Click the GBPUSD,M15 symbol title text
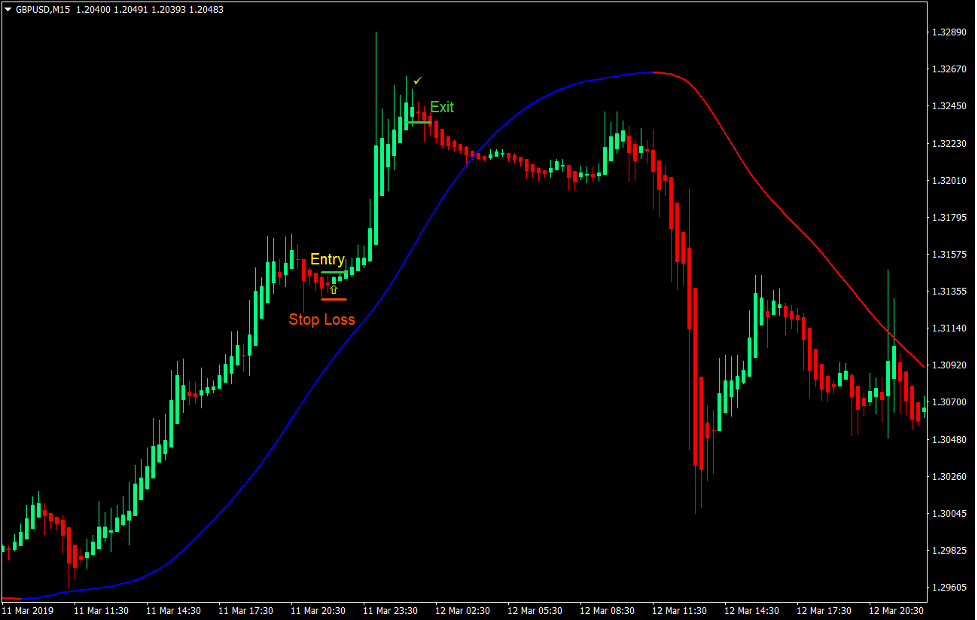This screenshot has width=977, height=620. point(43,9)
